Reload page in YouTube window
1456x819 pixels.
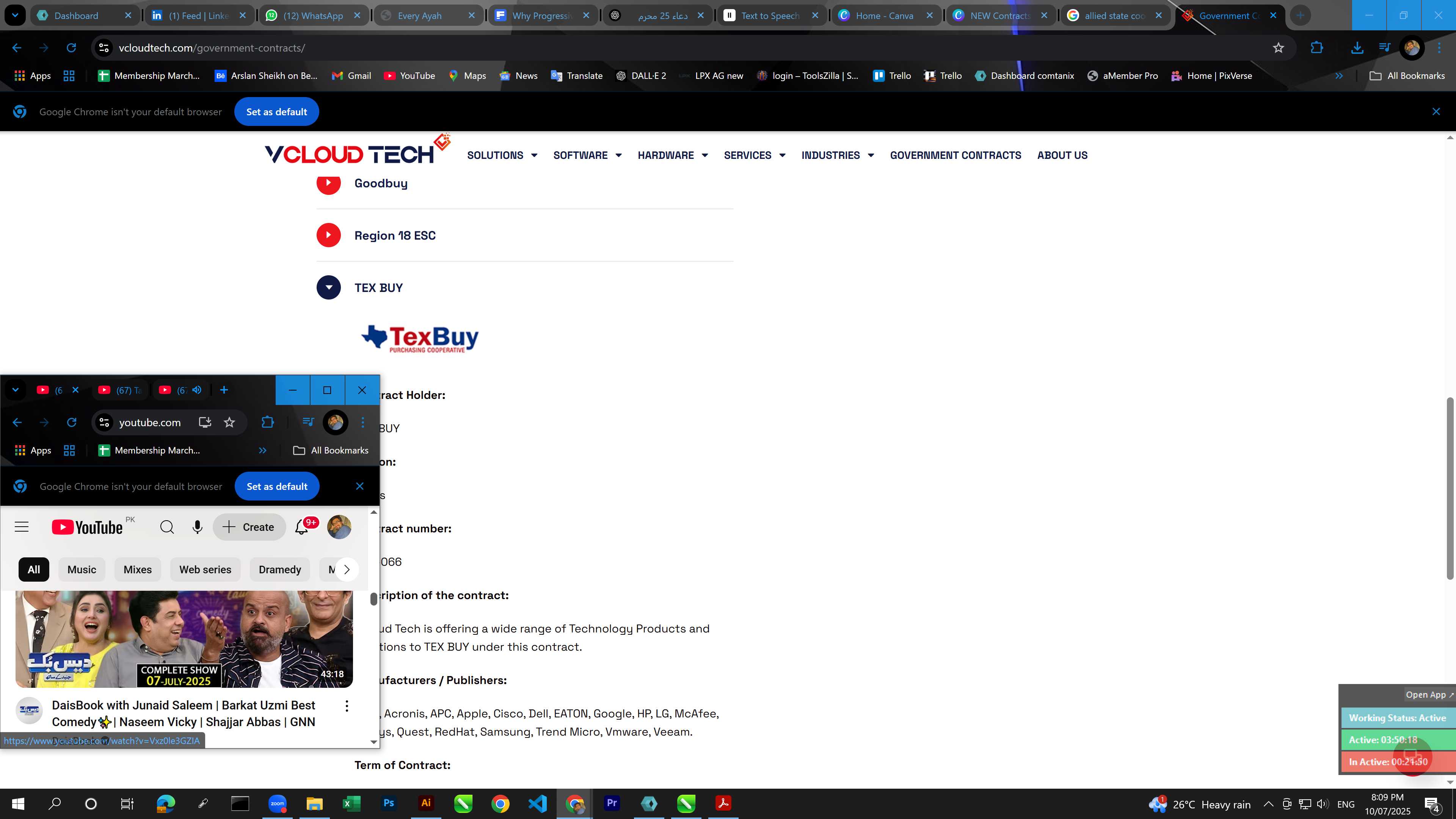pyautogui.click(x=72, y=422)
